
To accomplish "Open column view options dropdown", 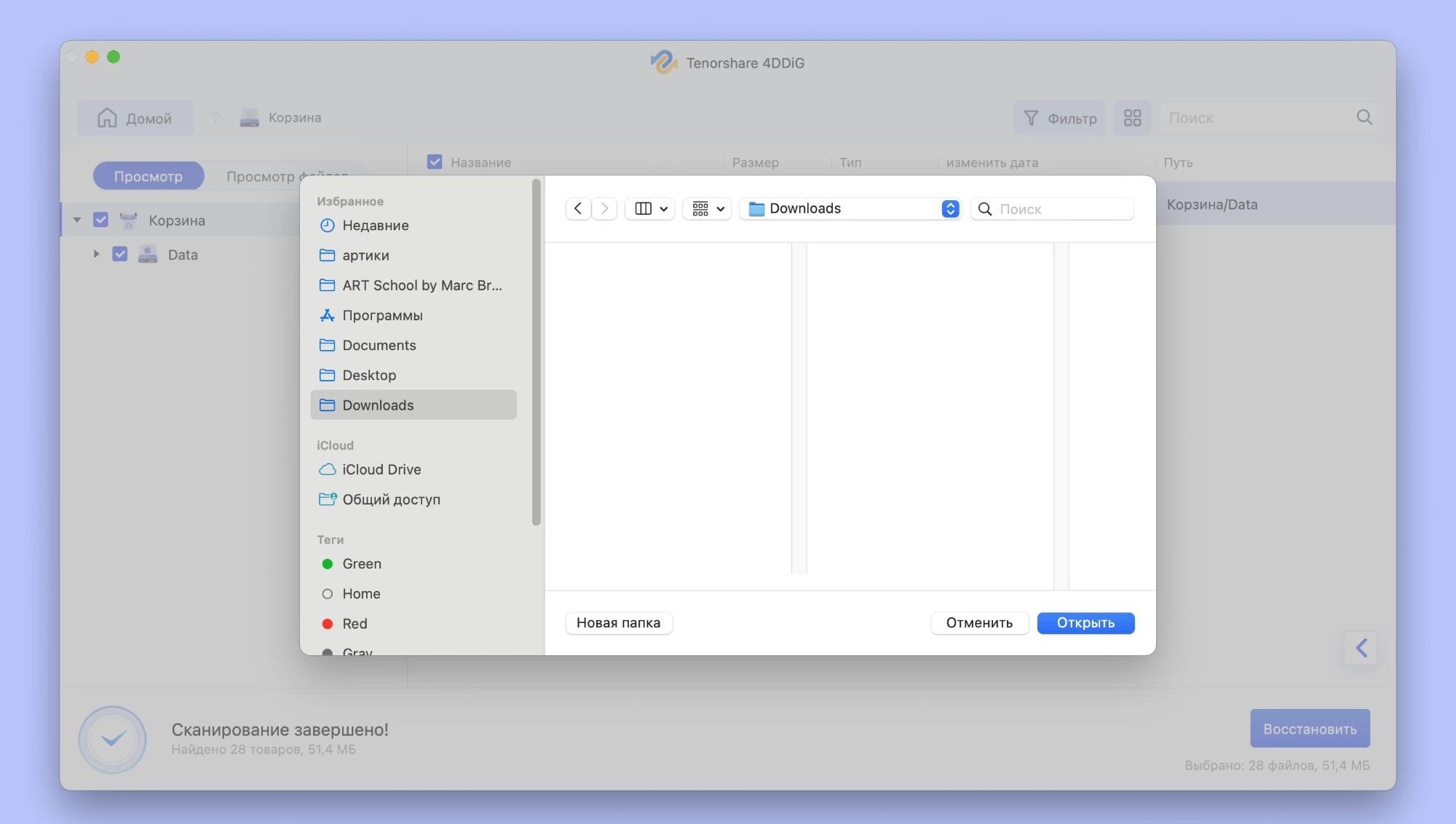I will coord(650,209).
